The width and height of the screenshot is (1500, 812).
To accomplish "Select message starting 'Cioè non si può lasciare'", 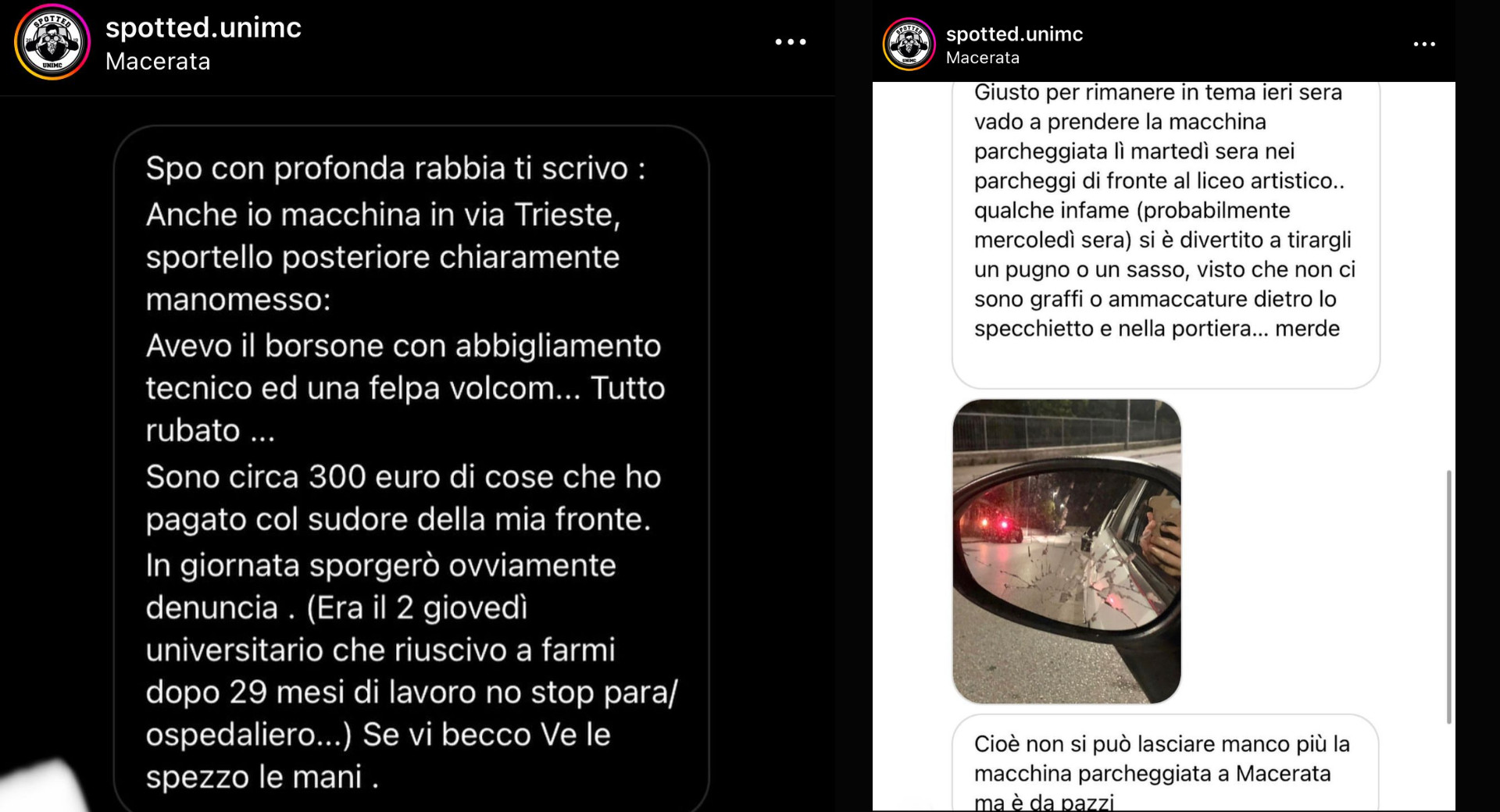I will coord(1165,763).
